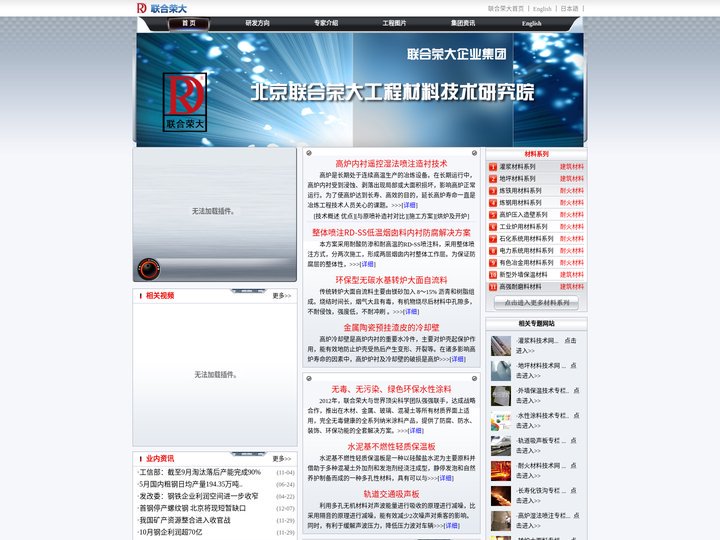
Task: Click 更多>> beside 相关视频
Action: pos(281,296)
